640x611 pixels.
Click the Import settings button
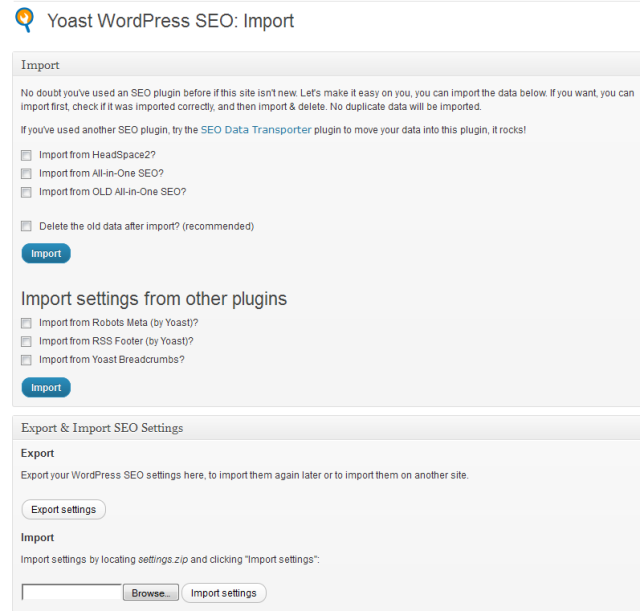[223, 593]
